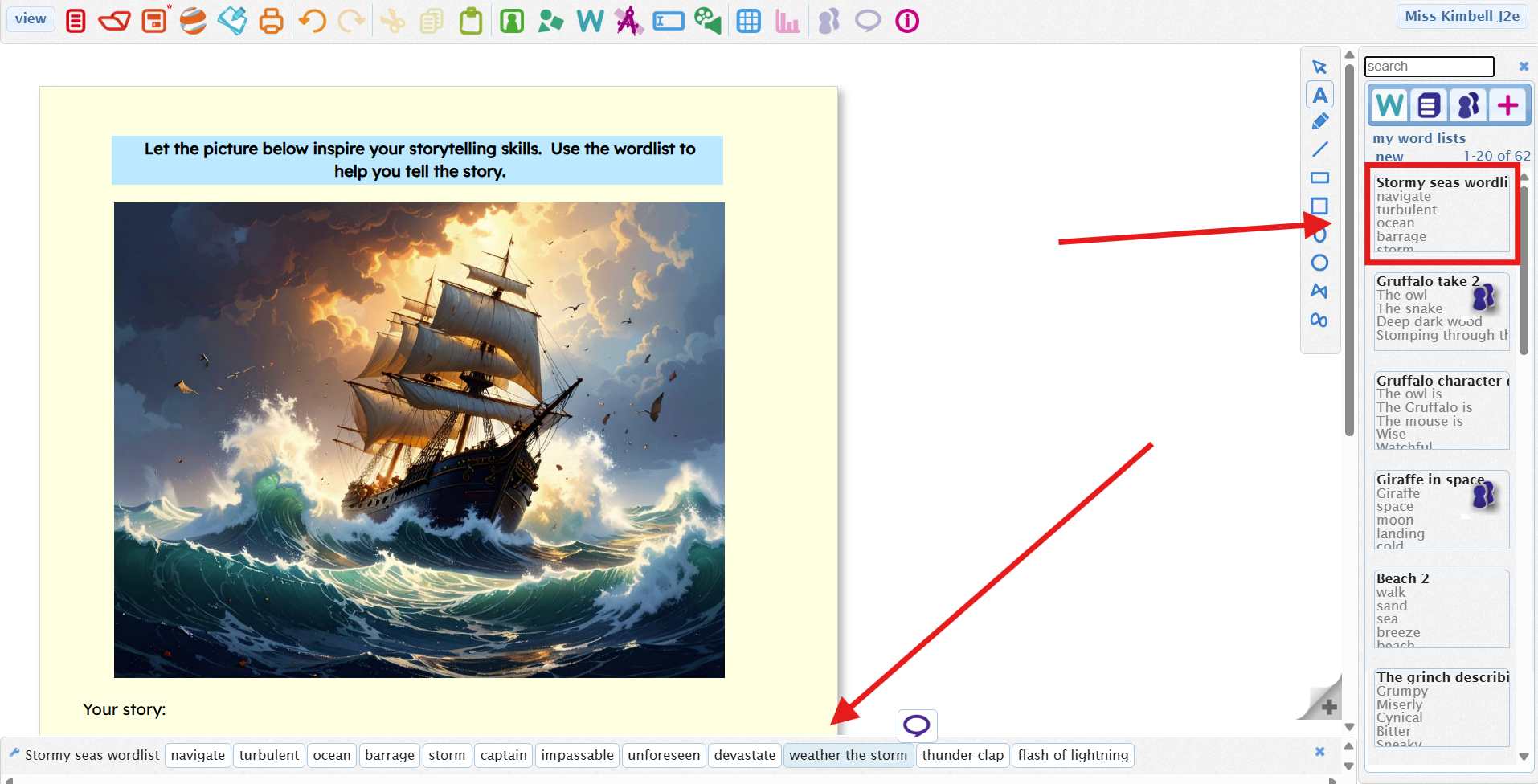Screen dimensions: 1538x784
Task: Switch to the W word lists tab
Action: point(1389,105)
